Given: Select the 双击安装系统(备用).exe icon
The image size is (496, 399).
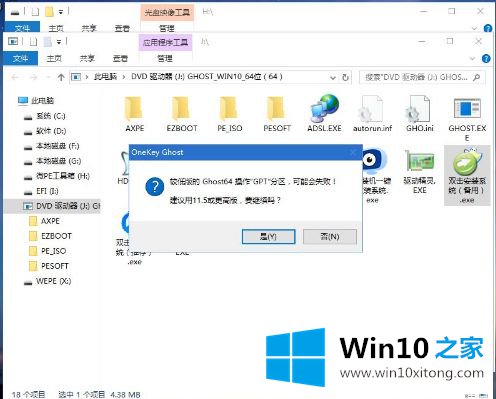Looking at the screenshot, I should click(x=467, y=162).
